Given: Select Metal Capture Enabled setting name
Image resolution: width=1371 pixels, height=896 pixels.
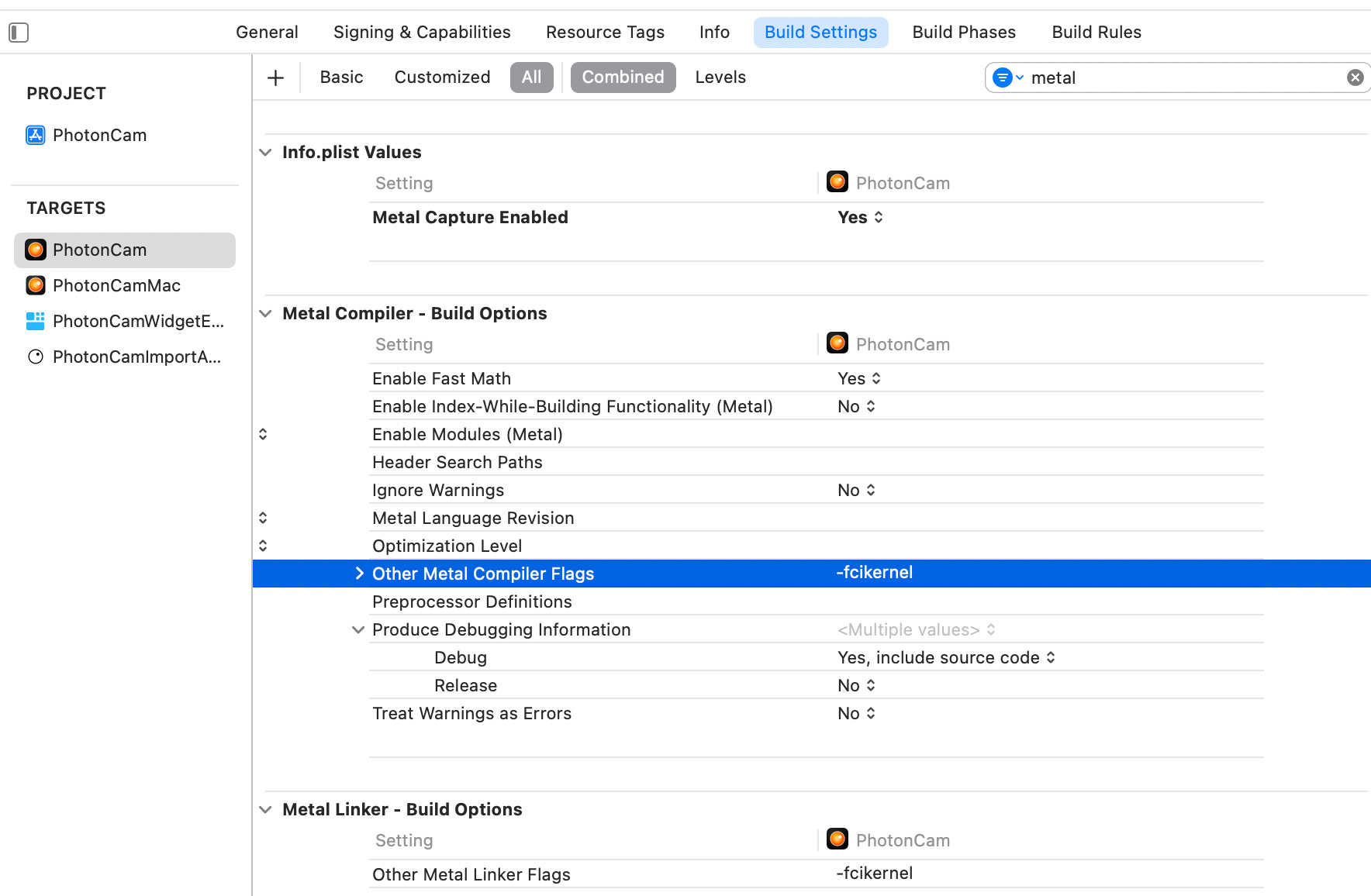Looking at the screenshot, I should 470,218.
